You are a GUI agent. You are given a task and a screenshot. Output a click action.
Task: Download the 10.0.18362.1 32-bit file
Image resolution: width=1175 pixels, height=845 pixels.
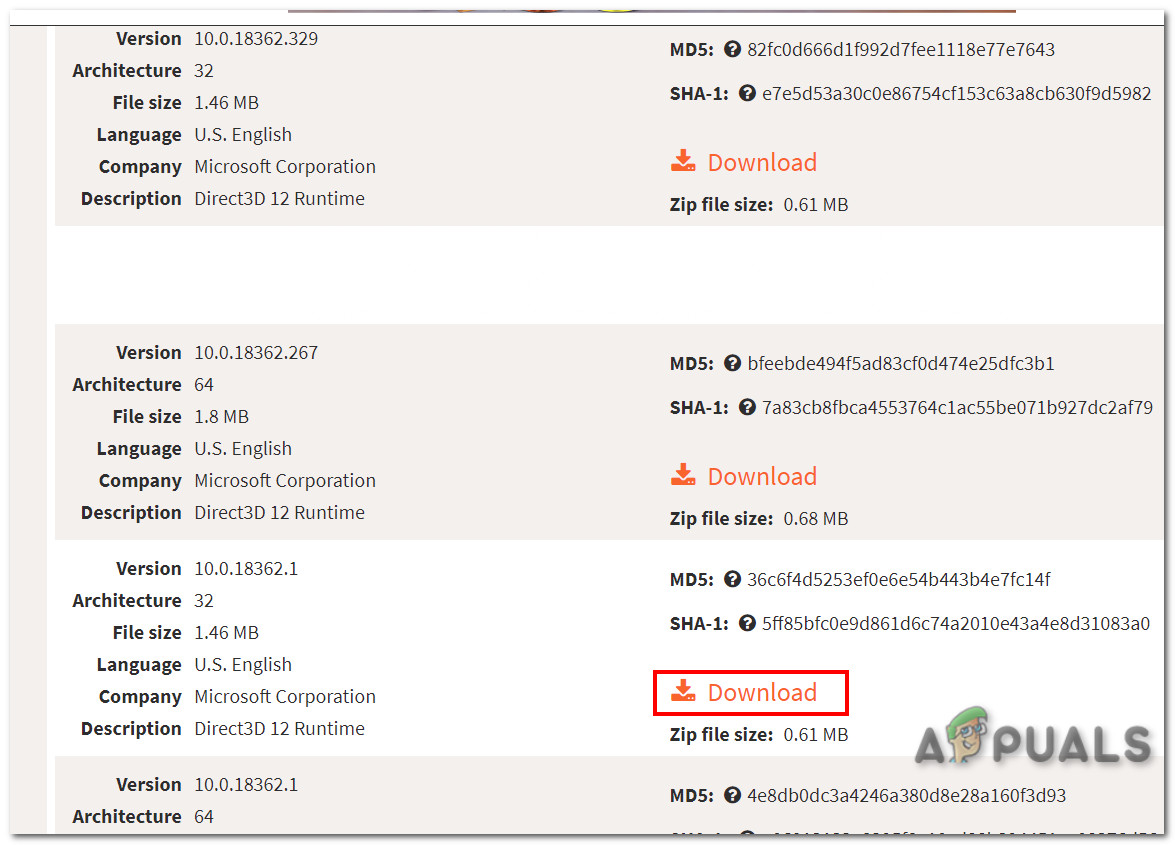point(743,691)
